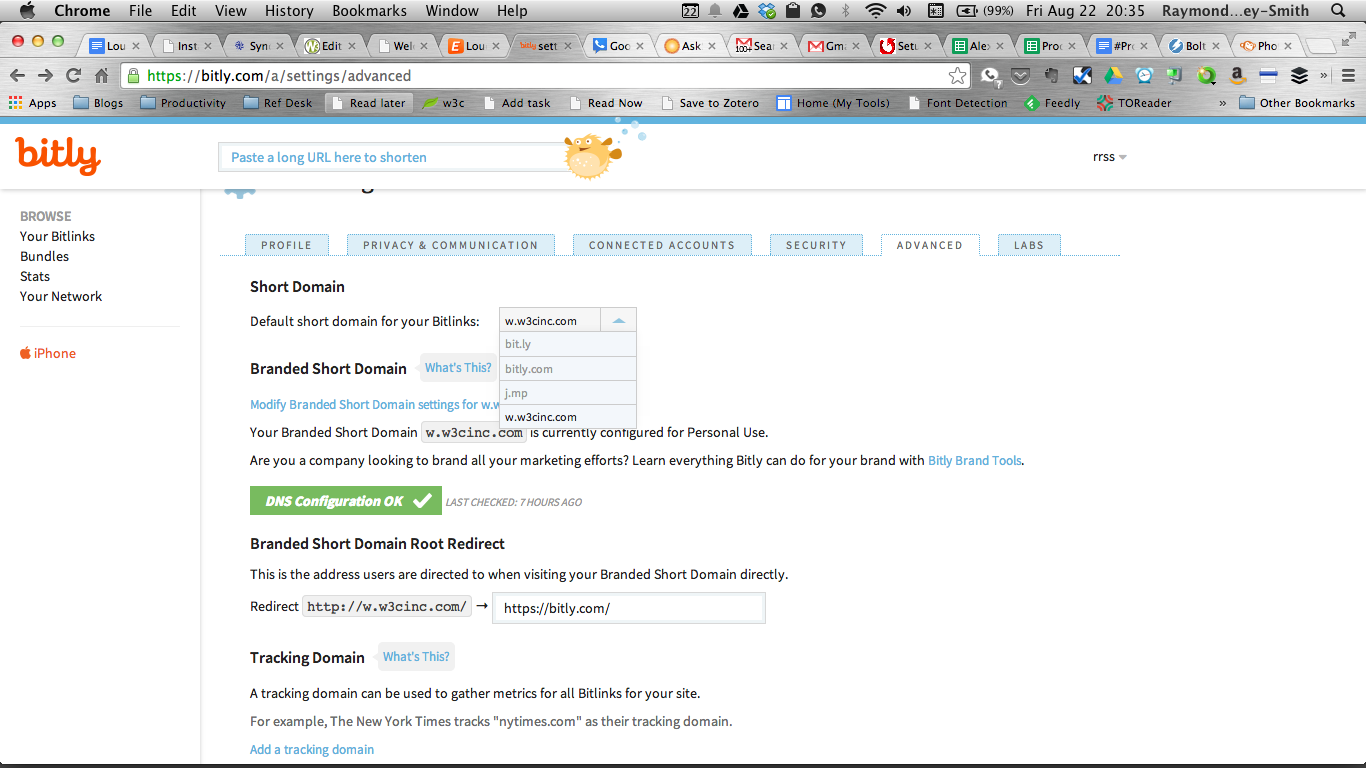Click the Dropbox menu bar icon
The height and width of the screenshot is (768, 1366).
(x=767, y=11)
